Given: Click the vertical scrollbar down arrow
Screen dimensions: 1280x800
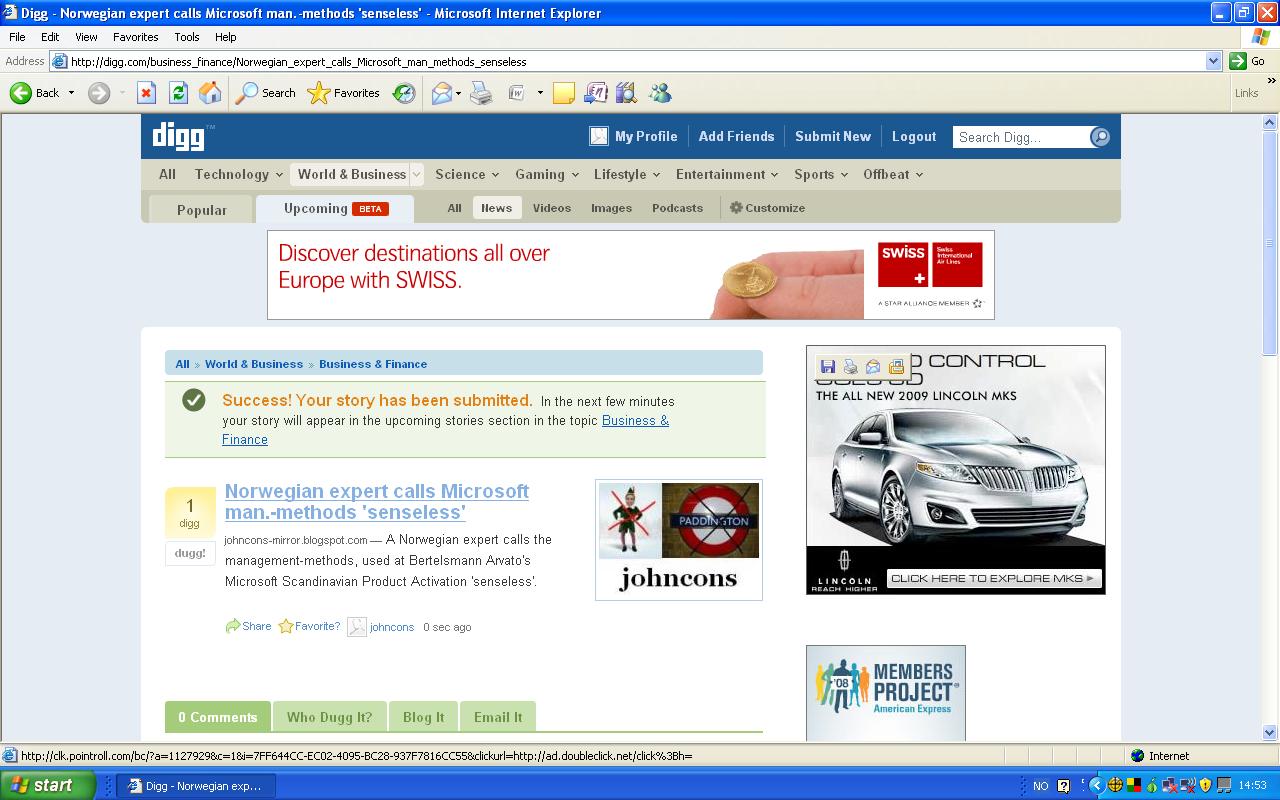Looking at the screenshot, I should tap(1270, 732).
